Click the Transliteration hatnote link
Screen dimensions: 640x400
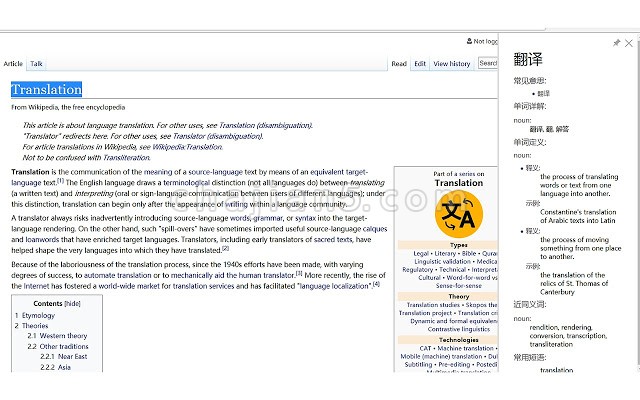[127, 158]
